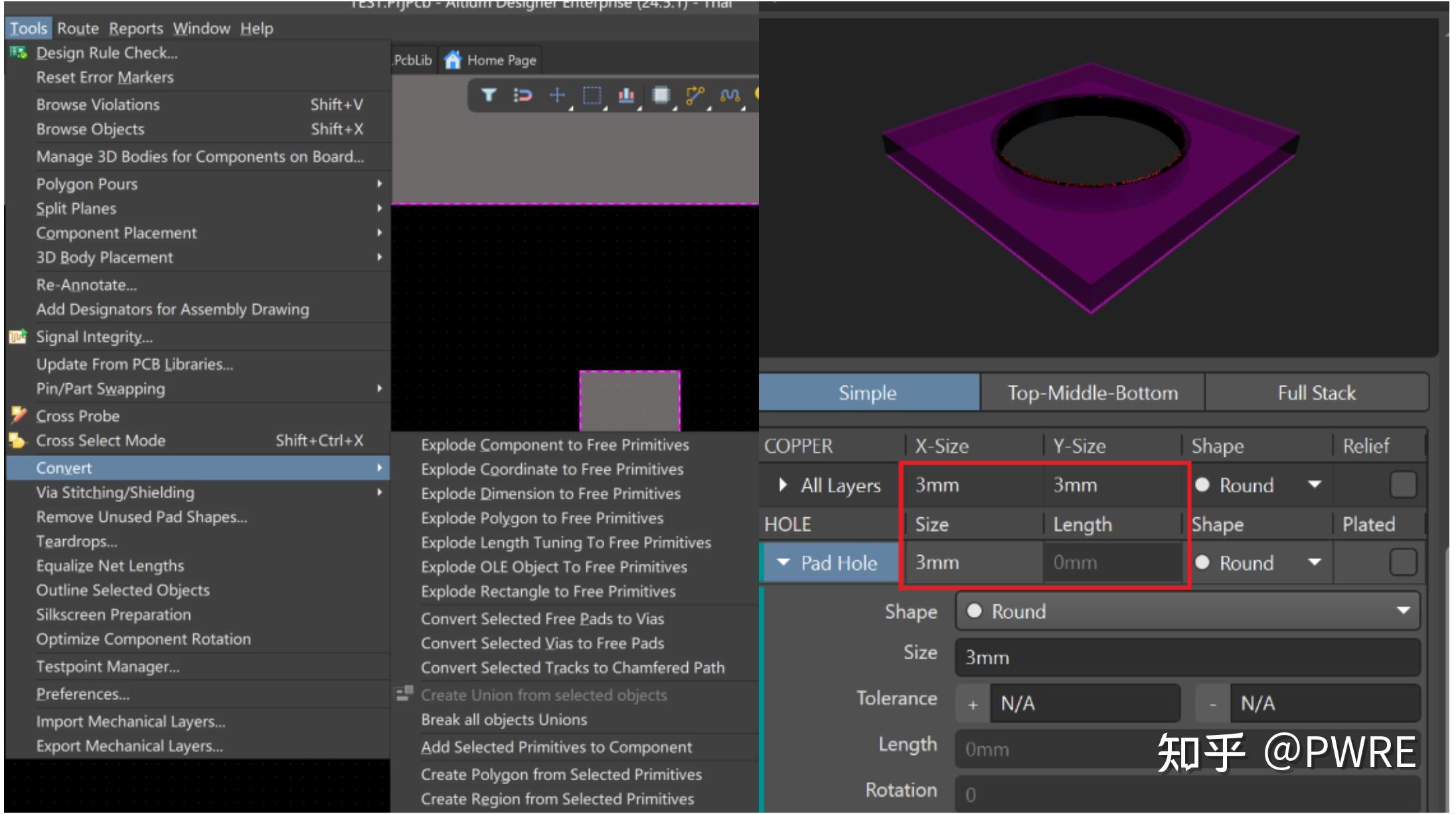Switch to the Top-Middle-Bottom pad mode
Screen dimensions: 1456x814
tap(1092, 393)
